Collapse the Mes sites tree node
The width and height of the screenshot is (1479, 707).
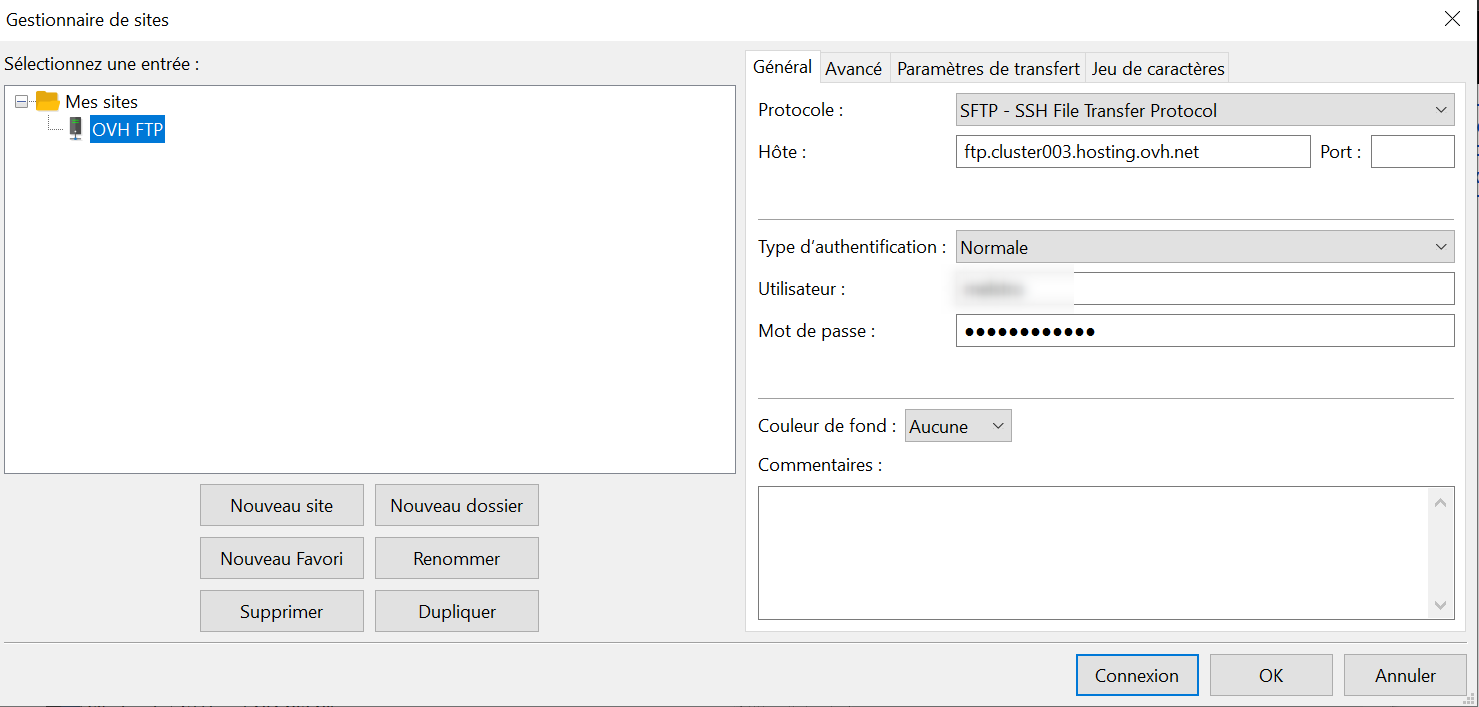tap(22, 102)
